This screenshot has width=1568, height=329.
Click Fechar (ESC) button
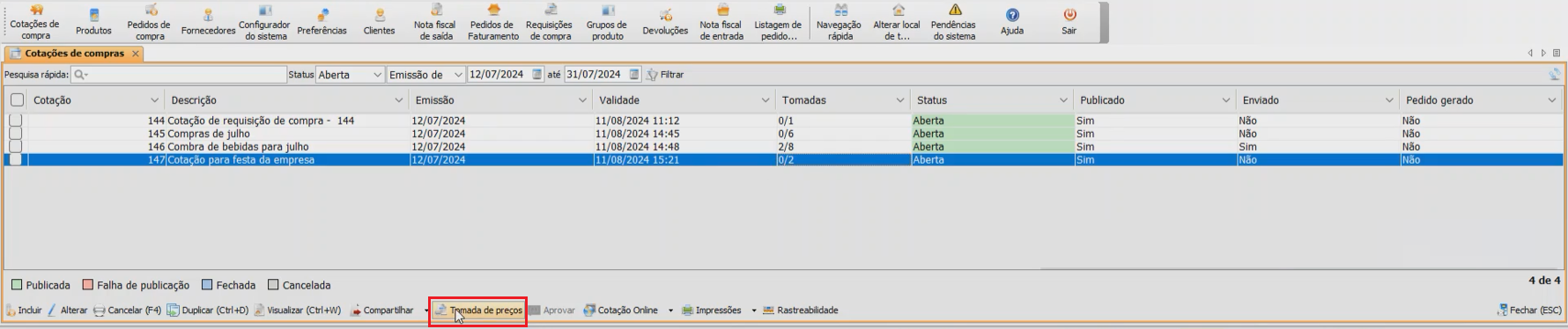1529,311
